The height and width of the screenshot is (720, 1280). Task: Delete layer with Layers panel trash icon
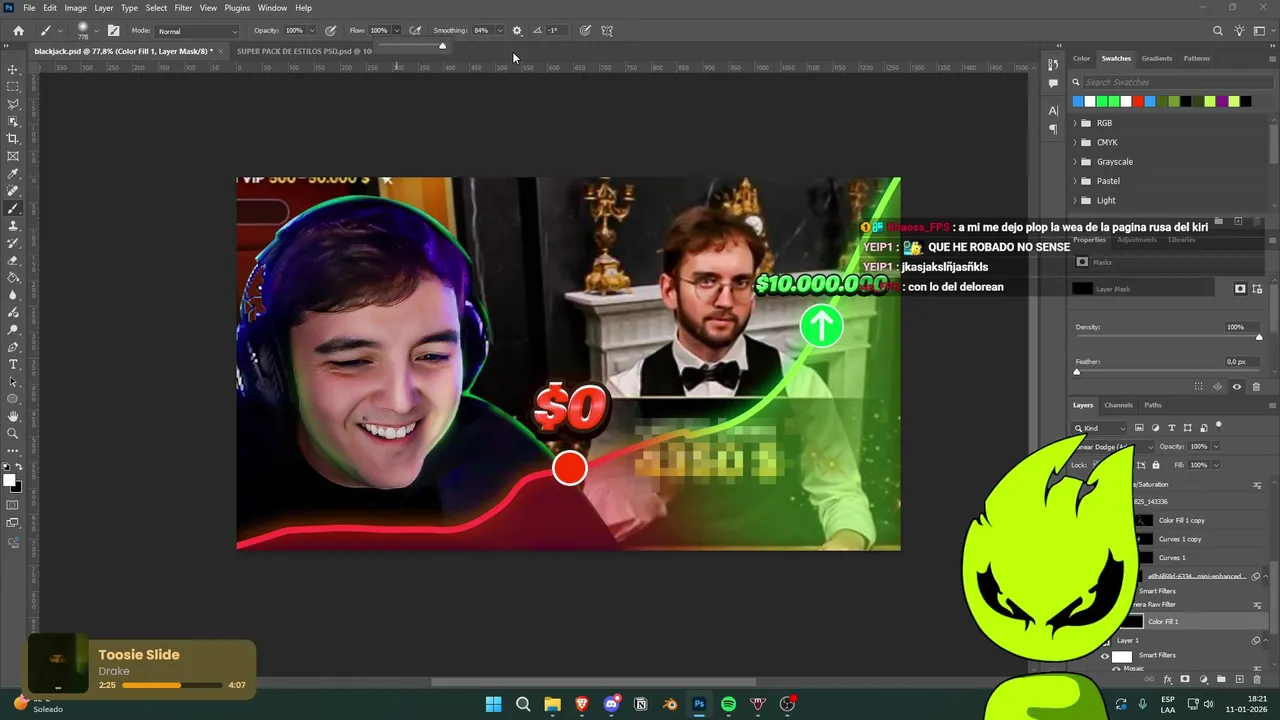pos(1256,679)
